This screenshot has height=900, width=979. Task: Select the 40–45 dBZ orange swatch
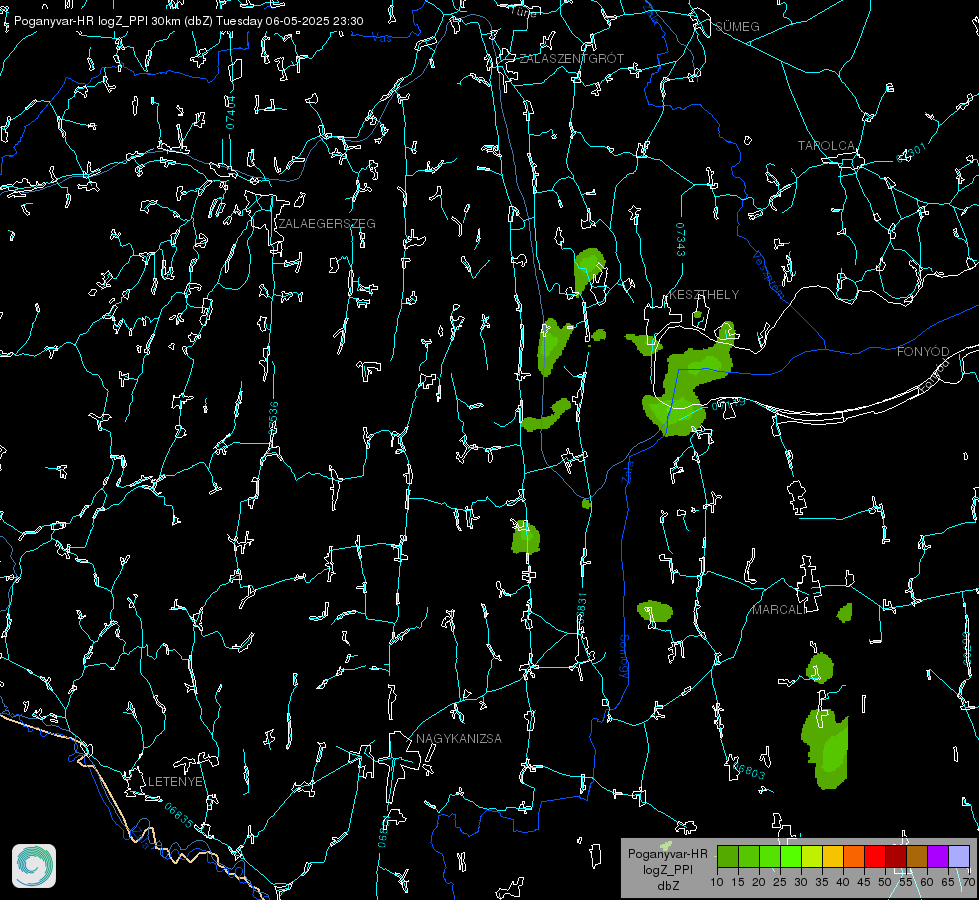coord(854,856)
